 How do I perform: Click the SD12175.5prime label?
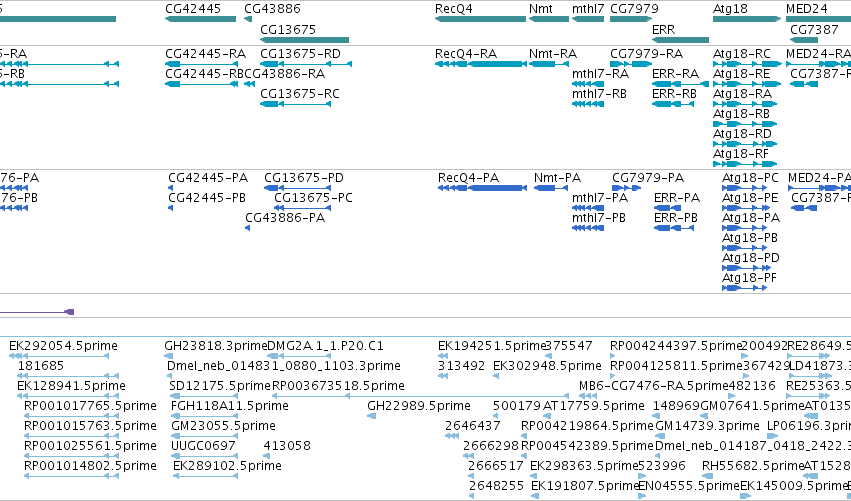(x=220, y=386)
